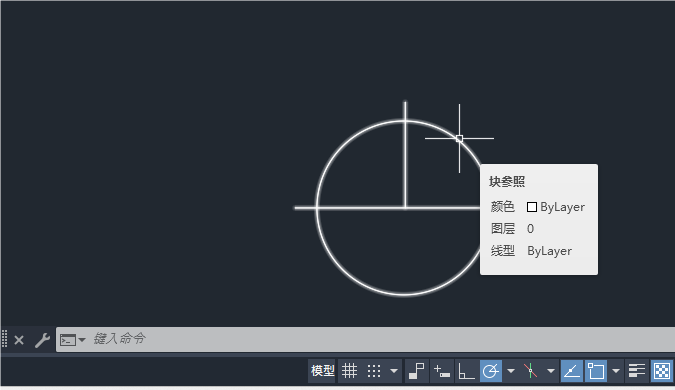Open command line customize wrench

42,340
